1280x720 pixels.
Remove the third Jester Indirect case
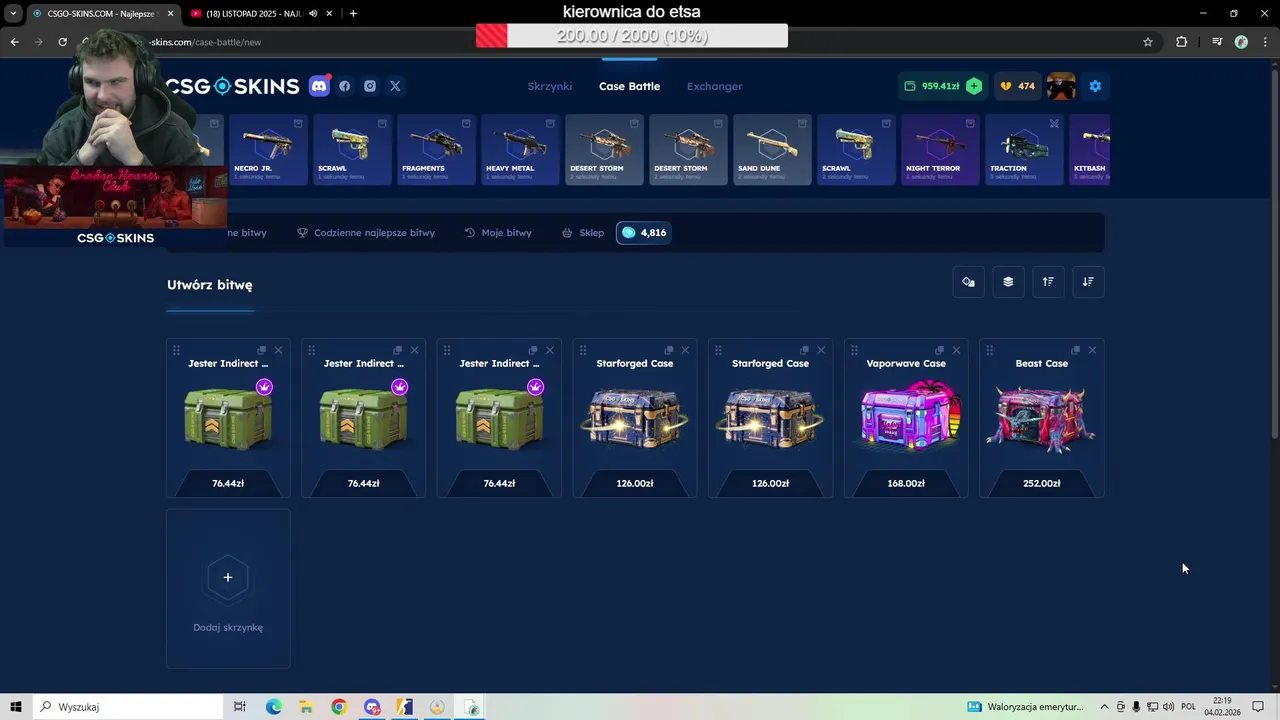[x=549, y=350]
